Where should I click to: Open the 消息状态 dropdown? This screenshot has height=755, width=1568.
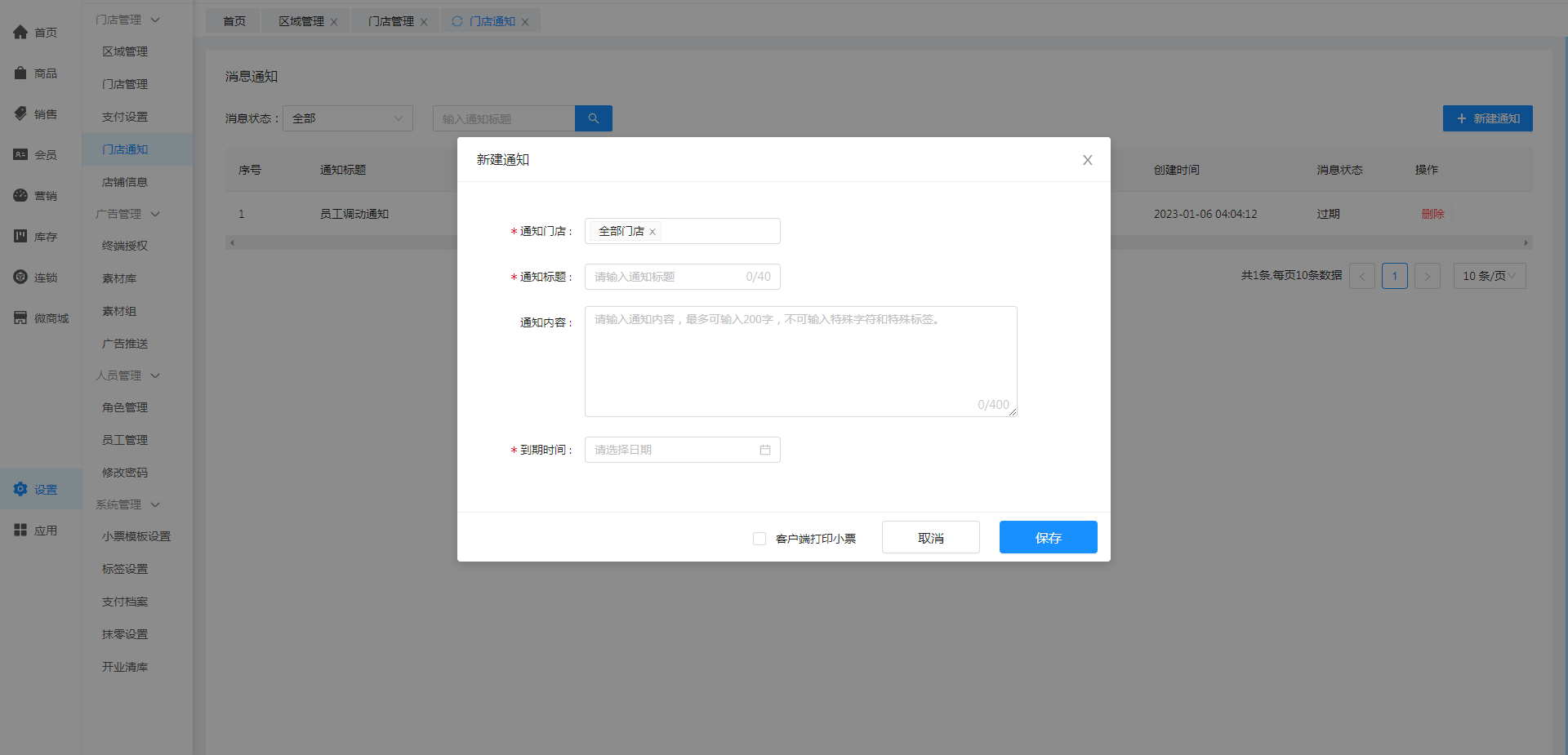point(347,118)
